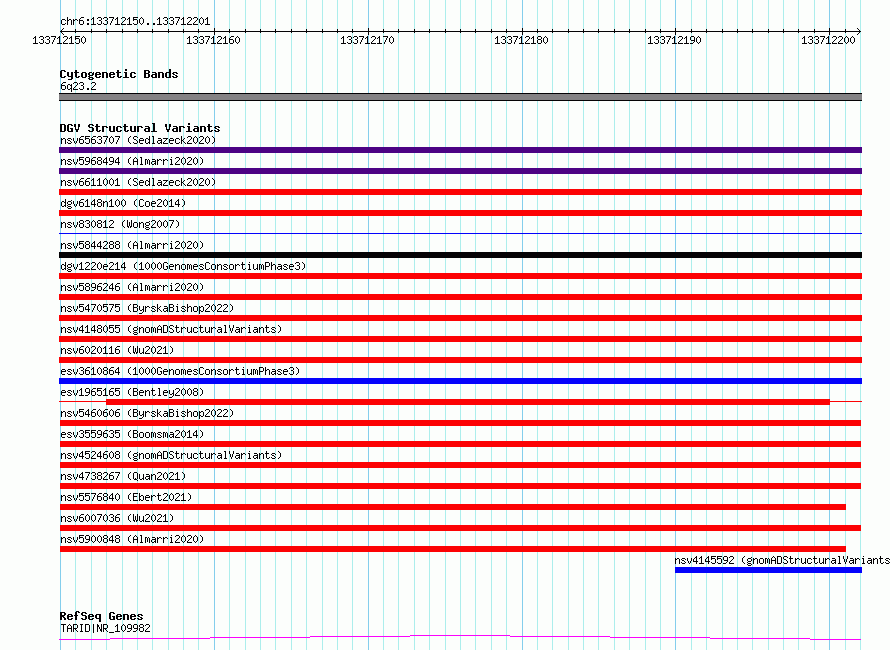Click the chr6:133712150..133712201 region label
This screenshot has width=890, height=650.
click(x=135, y=22)
